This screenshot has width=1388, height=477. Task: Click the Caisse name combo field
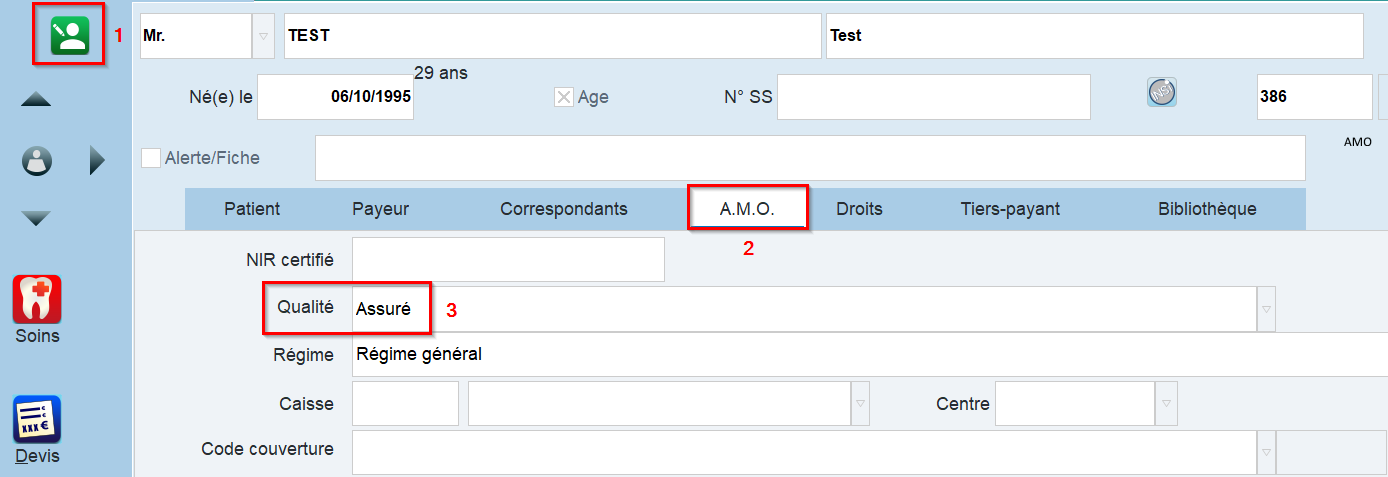tap(659, 404)
